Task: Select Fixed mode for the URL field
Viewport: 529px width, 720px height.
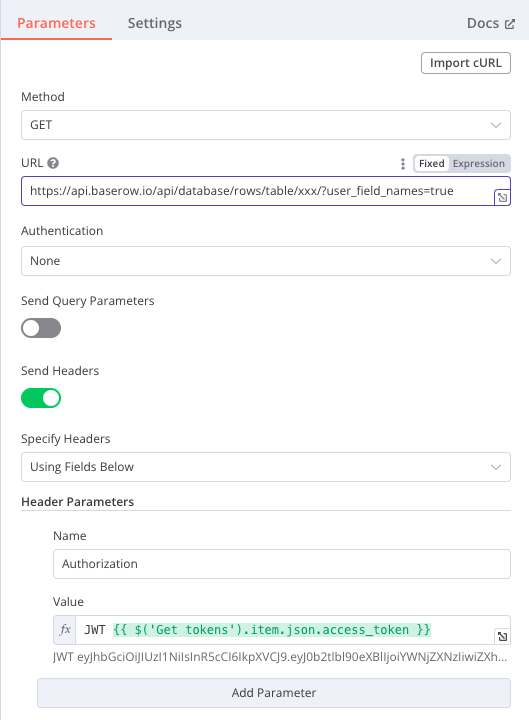Action: [x=432, y=163]
